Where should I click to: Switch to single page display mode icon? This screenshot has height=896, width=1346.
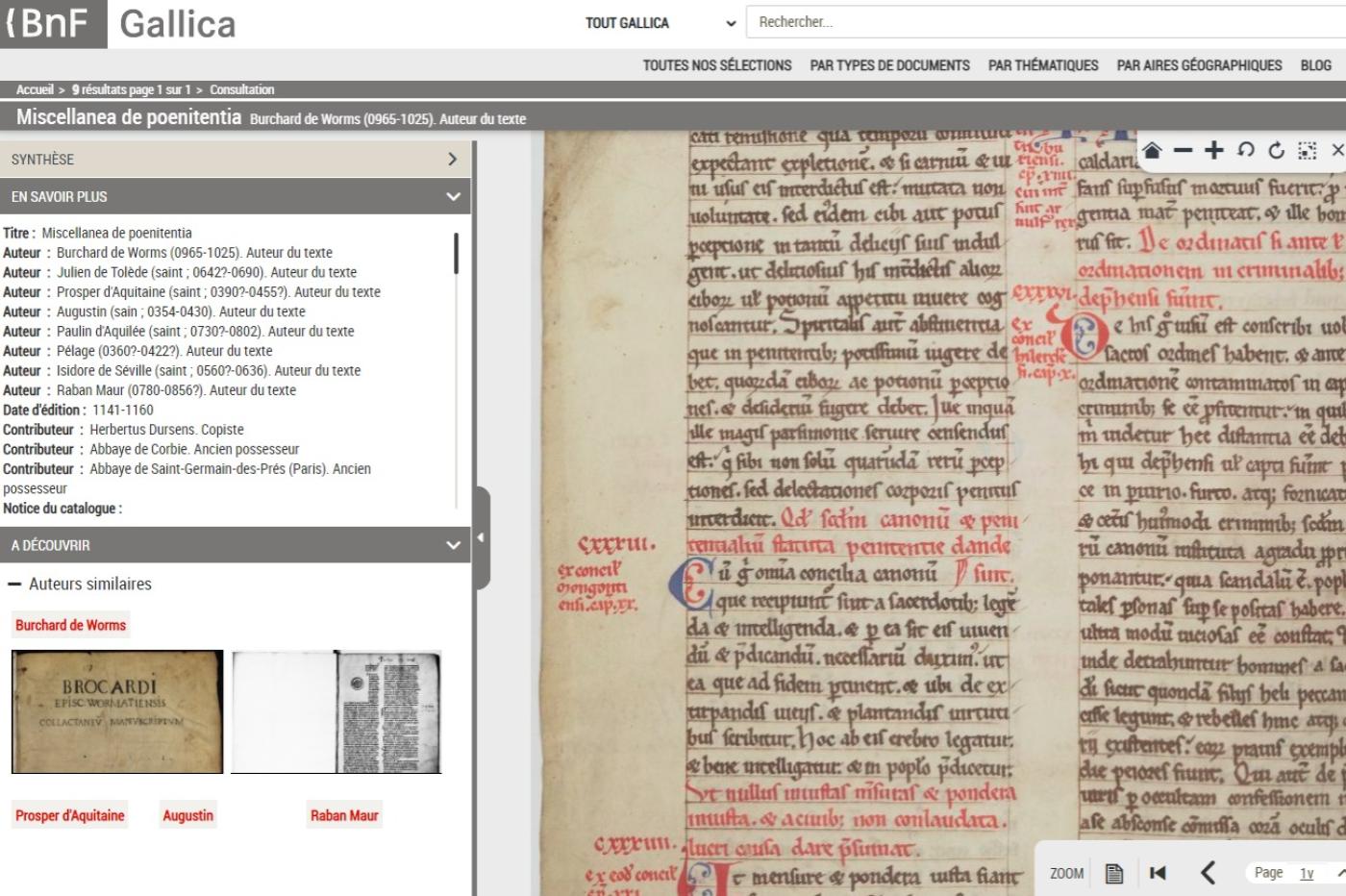(1114, 873)
